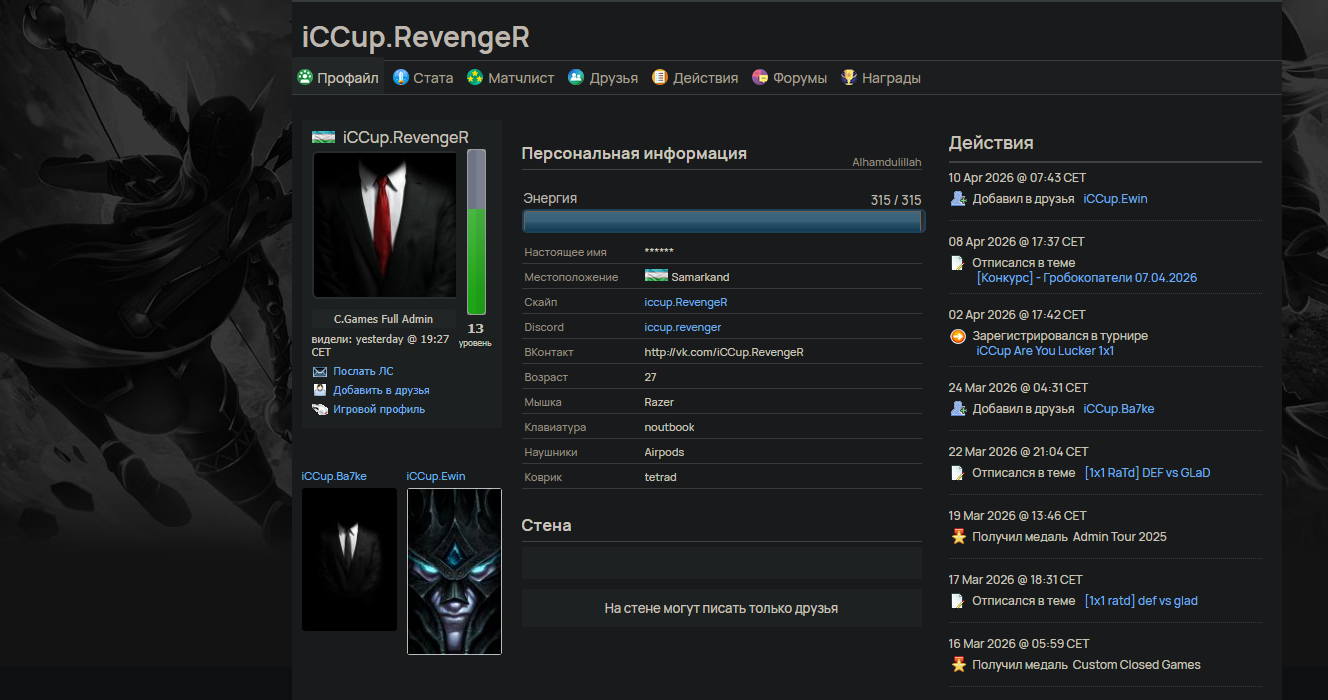Click the green paw Профайл icon
The width and height of the screenshot is (1328, 700).
pyautogui.click(x=306, y=77)
